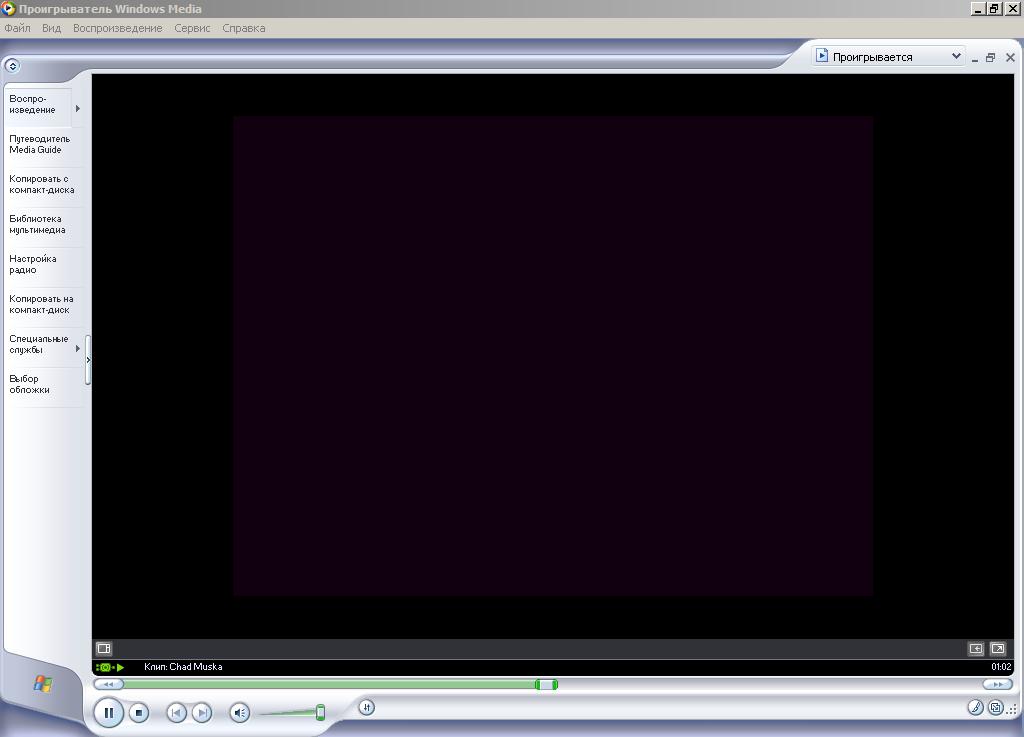
Task: Click the elapsed time 01:02
Action: point(1001,666)
